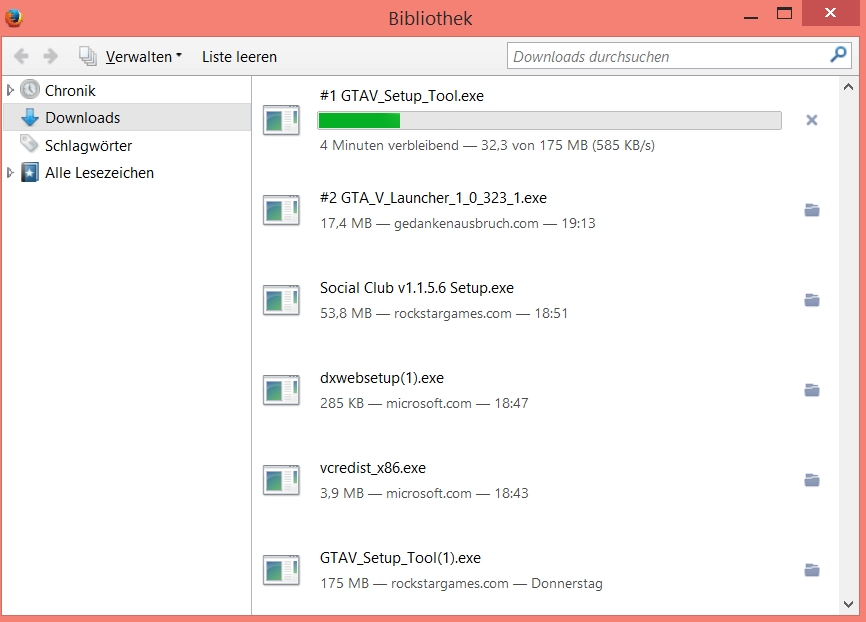This screenshot has width=866, height=622.
Task: Click the Firefox logo in title bar
Action: [13, 17]
